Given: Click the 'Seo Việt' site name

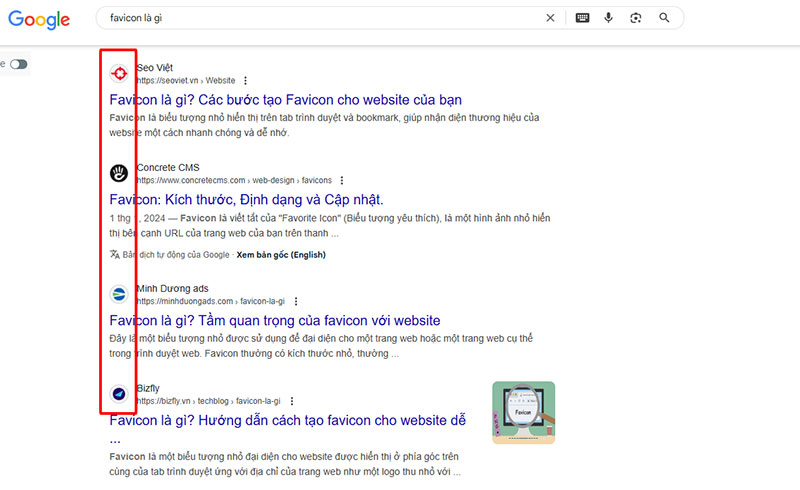Looking at the screenshot, I should [155, 68].
